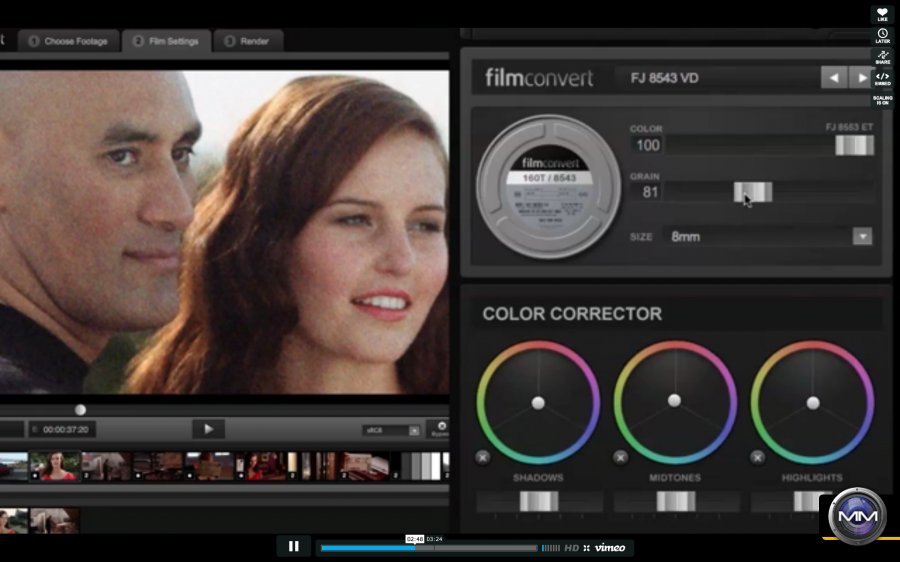Reset the Shadows color wheel

(x=483, y=457)
